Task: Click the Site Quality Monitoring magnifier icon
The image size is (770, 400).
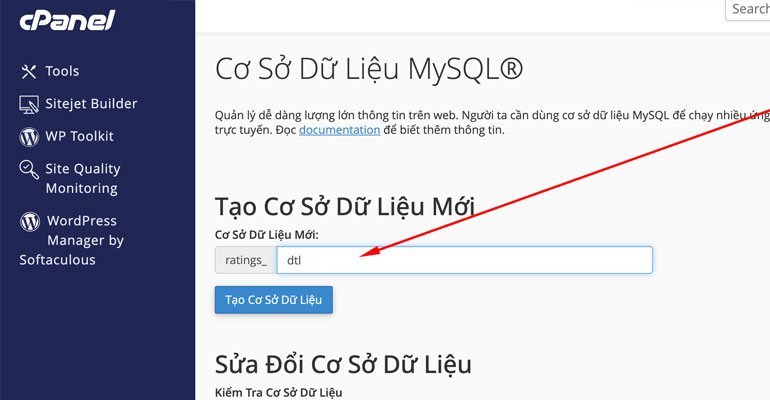Action: pos(29,169)
